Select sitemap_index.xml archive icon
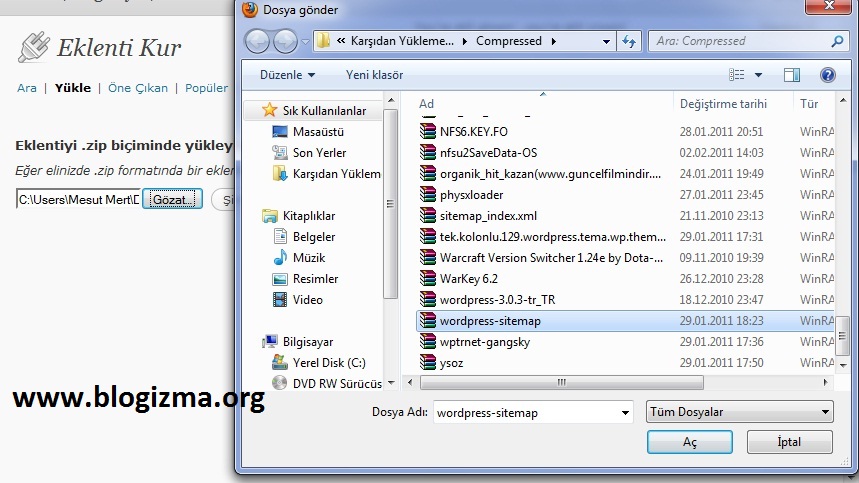This screenshot has width=859, height=483. tap(428, 215)
